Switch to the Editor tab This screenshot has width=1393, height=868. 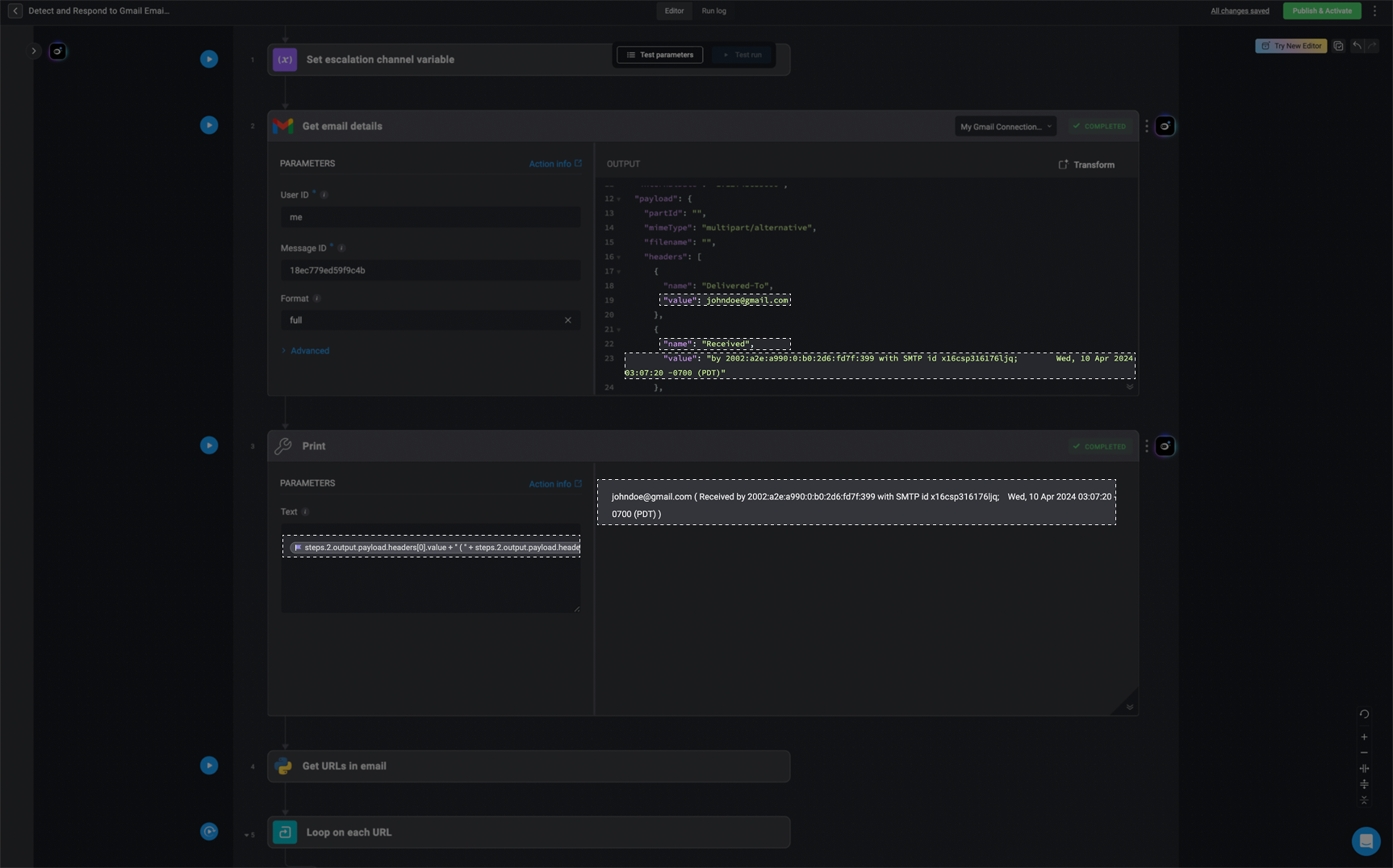(x=674, y=11)
